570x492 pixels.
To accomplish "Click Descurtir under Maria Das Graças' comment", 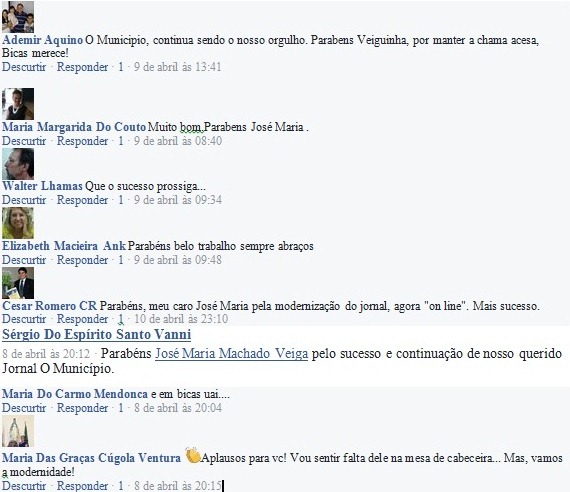I will pyautogui.click(x=24, y=485).
